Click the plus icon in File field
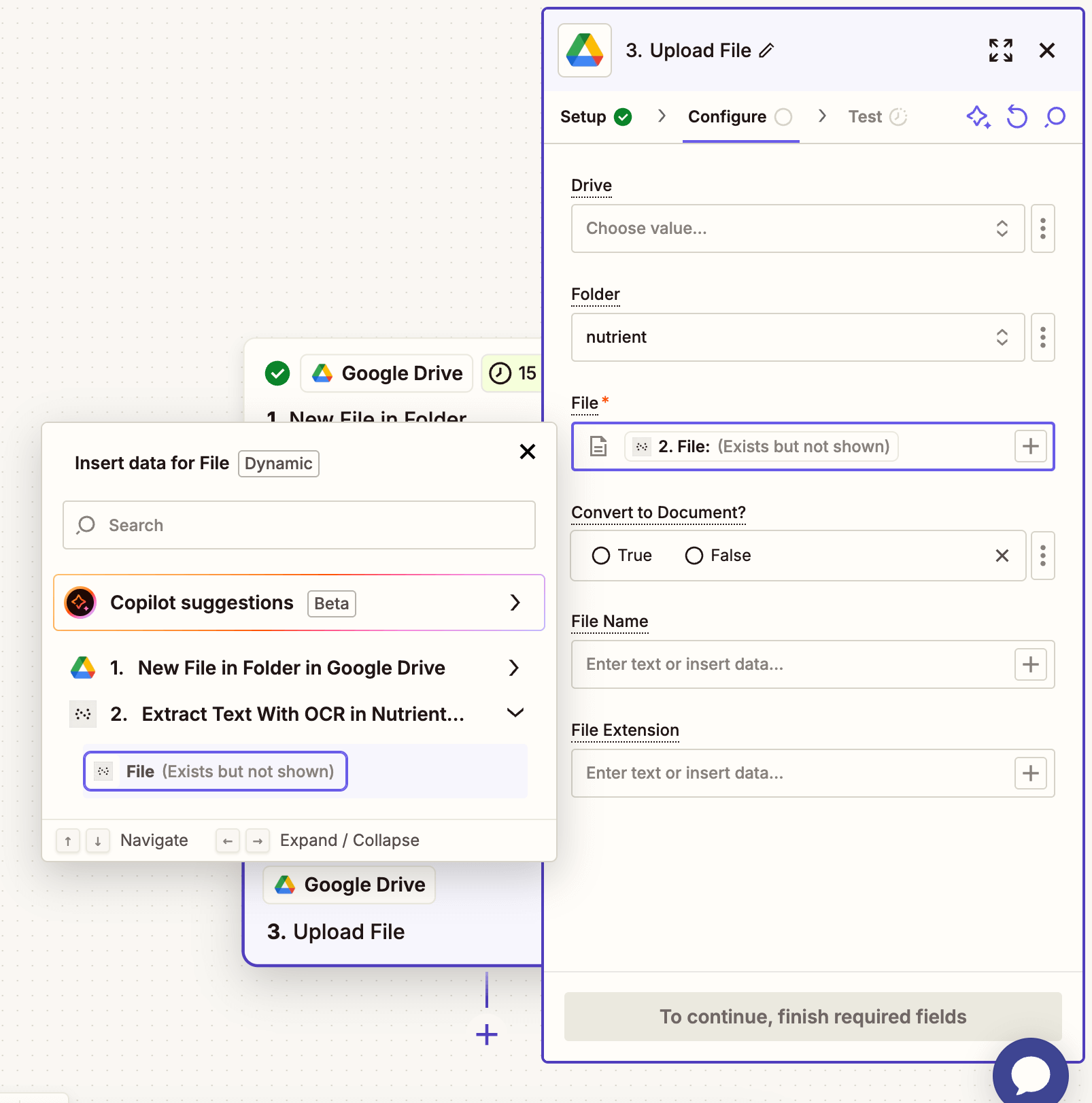This screenshot has height=1103, width=1092. (1030, 447)
